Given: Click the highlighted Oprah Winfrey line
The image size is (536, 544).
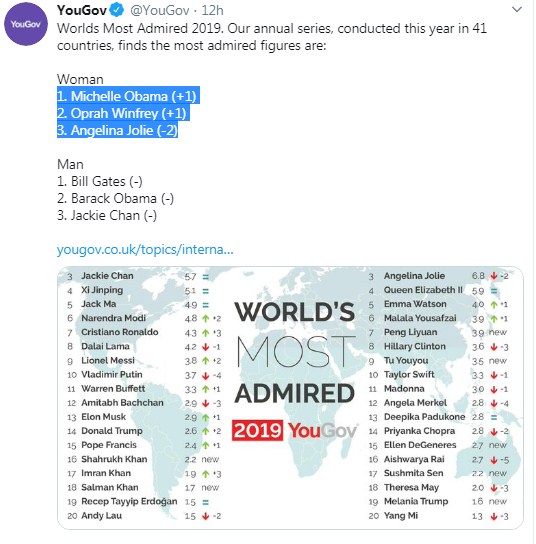Looking at the screenshot, I should (x=123, y=113).
